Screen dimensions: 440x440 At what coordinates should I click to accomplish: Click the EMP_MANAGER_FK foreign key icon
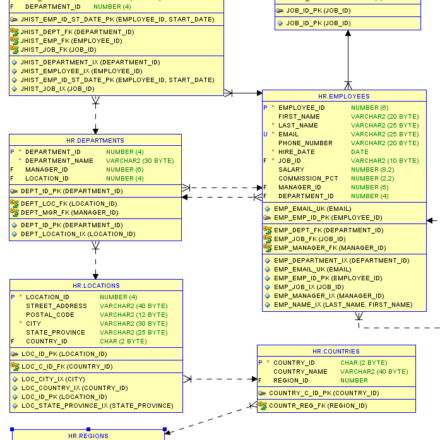pyautogui.click(x=268, y=248)
